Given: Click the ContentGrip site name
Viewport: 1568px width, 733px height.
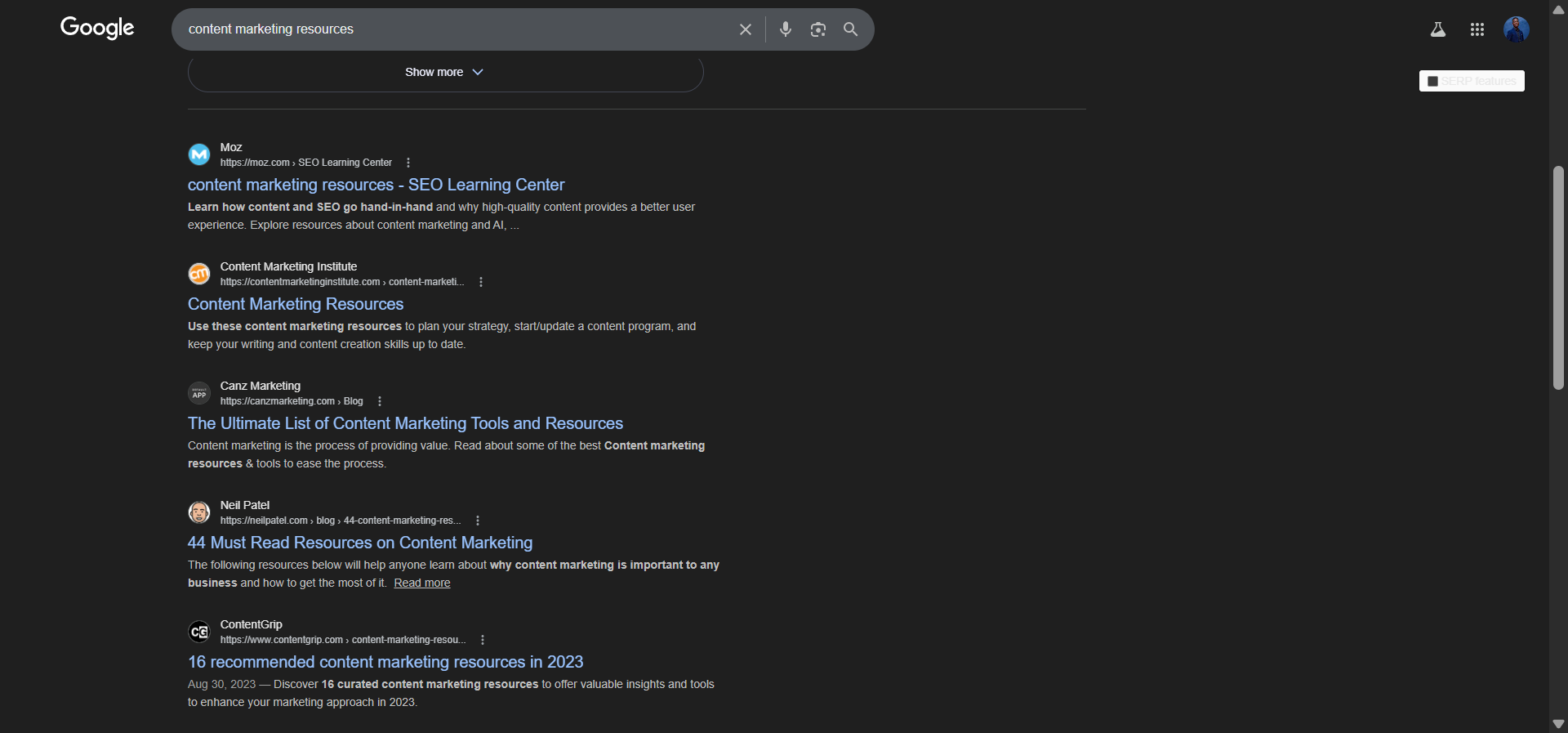Looking at the screenshot, I should [252, 624].
